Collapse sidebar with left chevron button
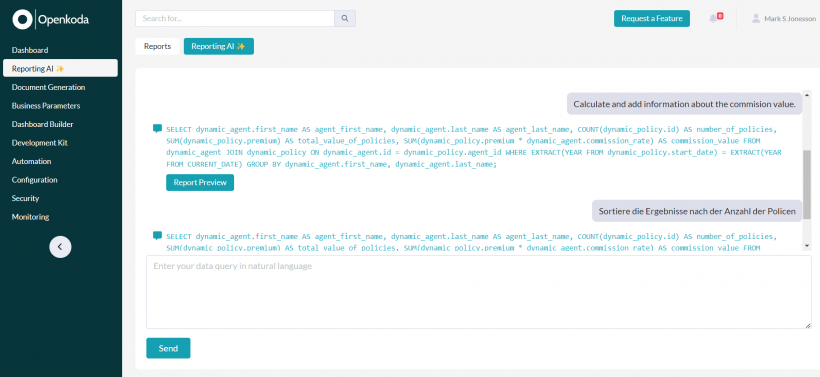 [x=60, y=247]
